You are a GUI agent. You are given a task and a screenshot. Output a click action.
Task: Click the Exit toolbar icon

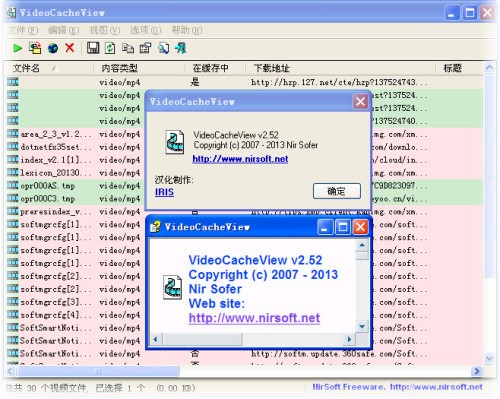click(181, 48)
